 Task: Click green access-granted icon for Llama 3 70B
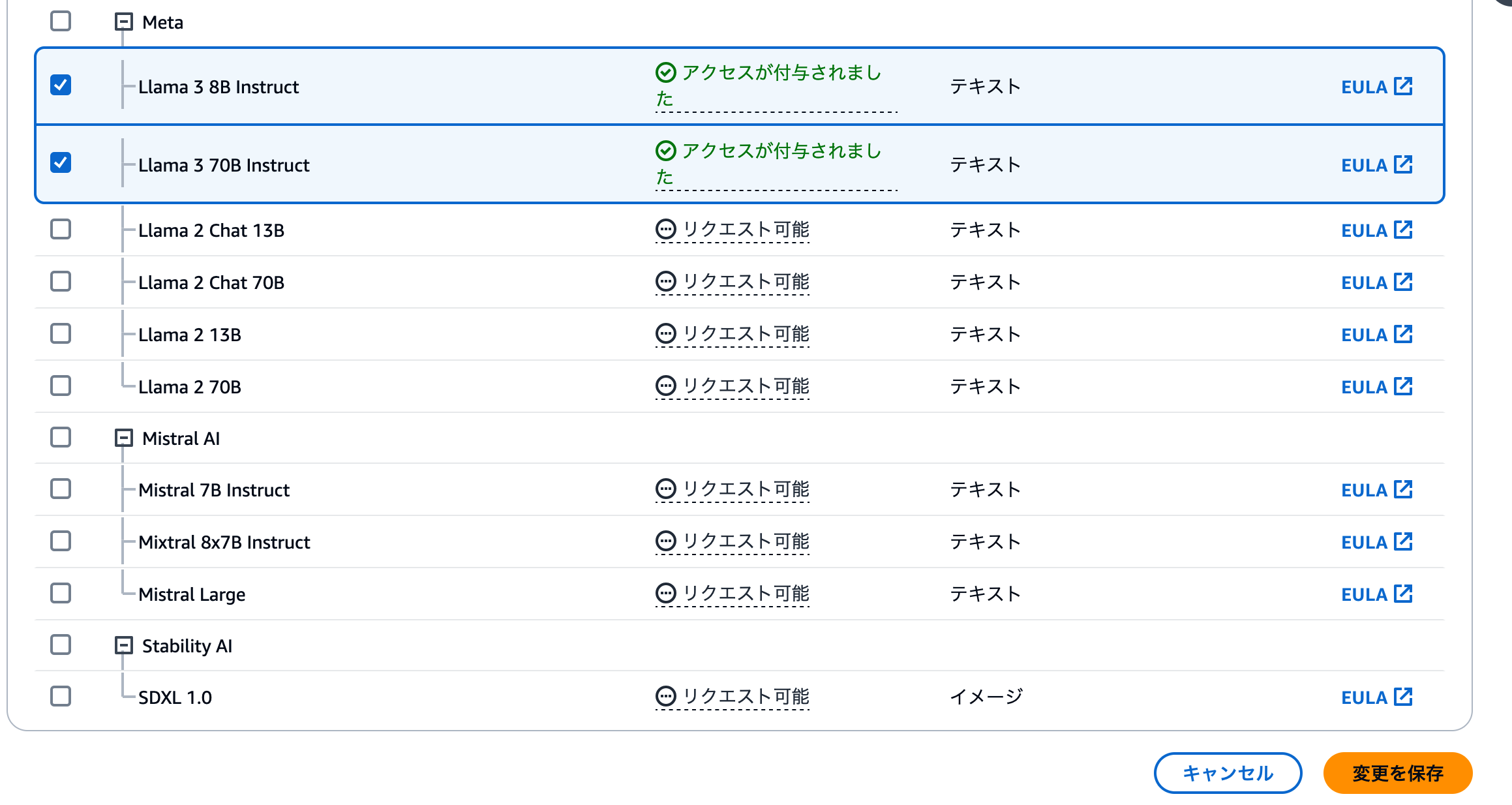[665, 151]
